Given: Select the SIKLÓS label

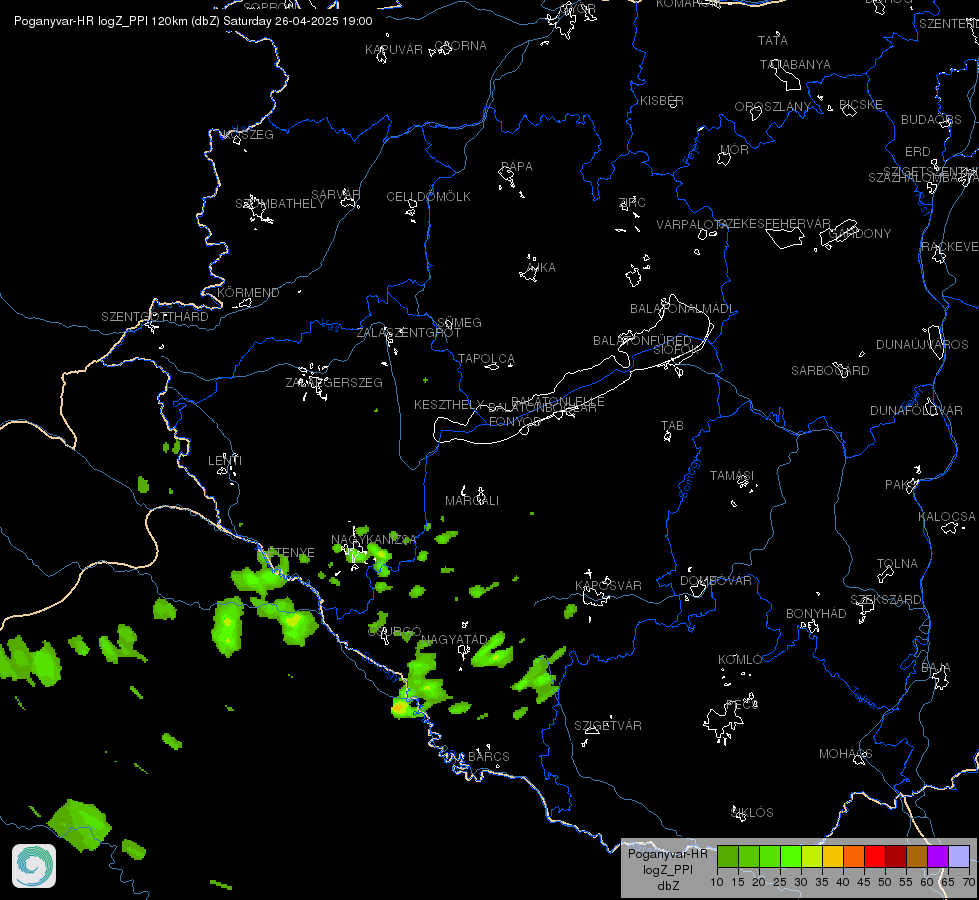Looking at the screenshot, I should (x=752, y=813).
